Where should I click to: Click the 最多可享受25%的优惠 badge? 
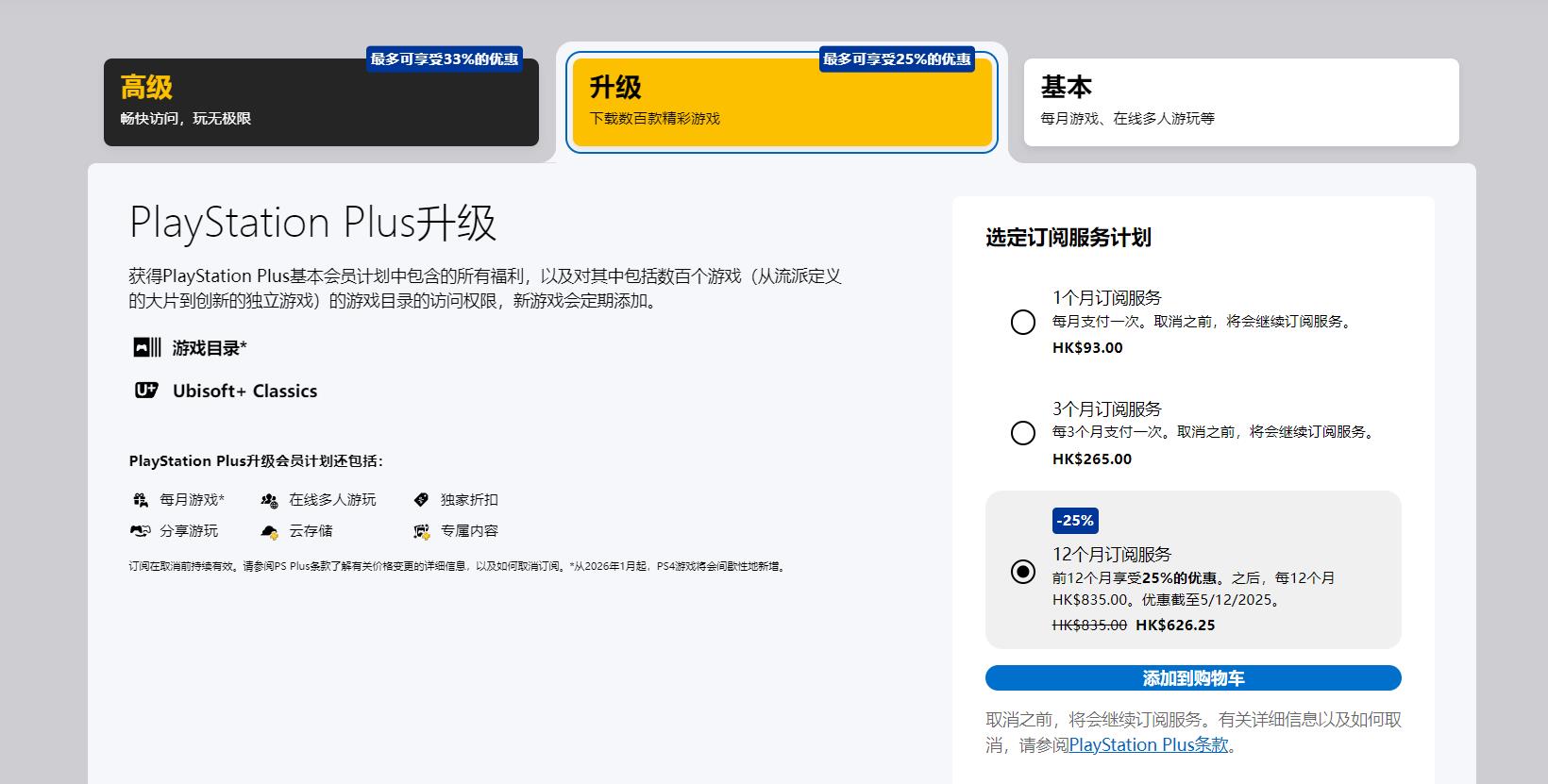897,59
